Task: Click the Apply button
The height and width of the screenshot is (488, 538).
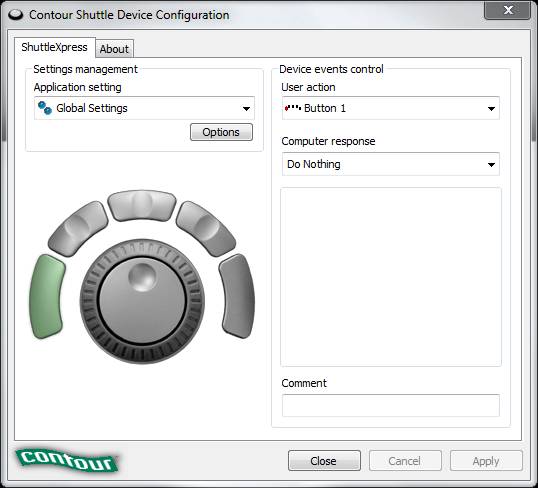Action: point(486,461)
